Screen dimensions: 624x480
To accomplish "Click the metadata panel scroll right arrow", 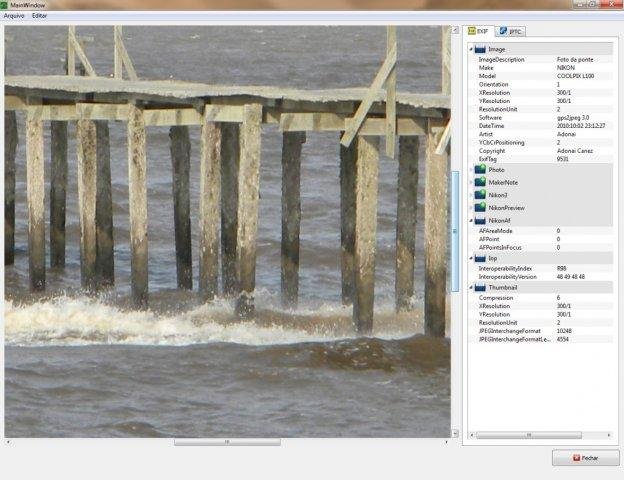I will [x=609, y=435].
